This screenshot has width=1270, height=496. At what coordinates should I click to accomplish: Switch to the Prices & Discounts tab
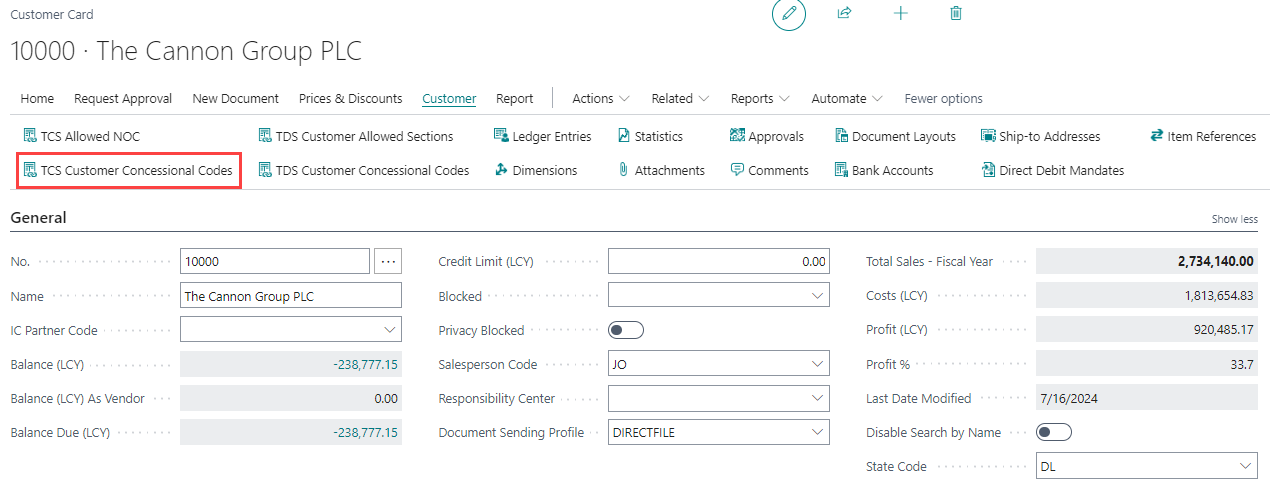pyautogui.click(x=350, y=98)
